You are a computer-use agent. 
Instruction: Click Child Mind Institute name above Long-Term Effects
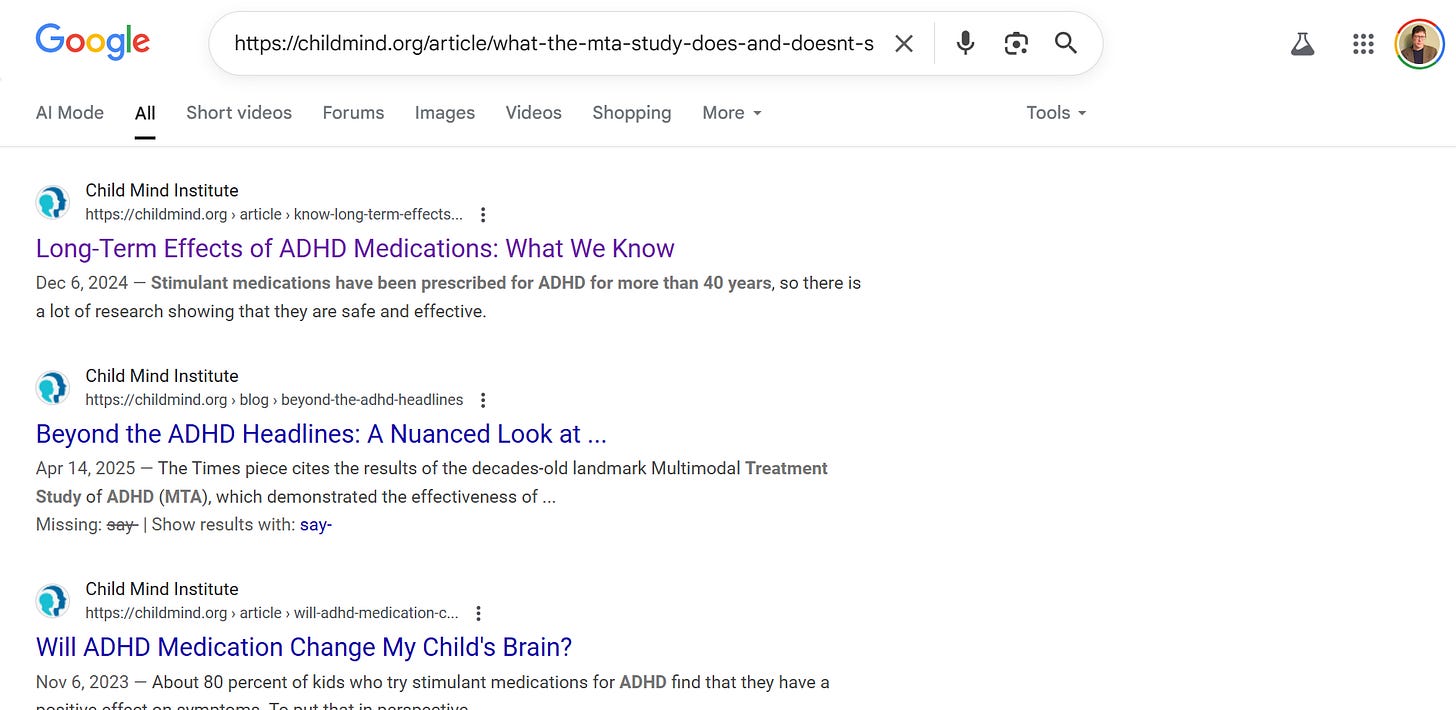click(x=162, y=190)
